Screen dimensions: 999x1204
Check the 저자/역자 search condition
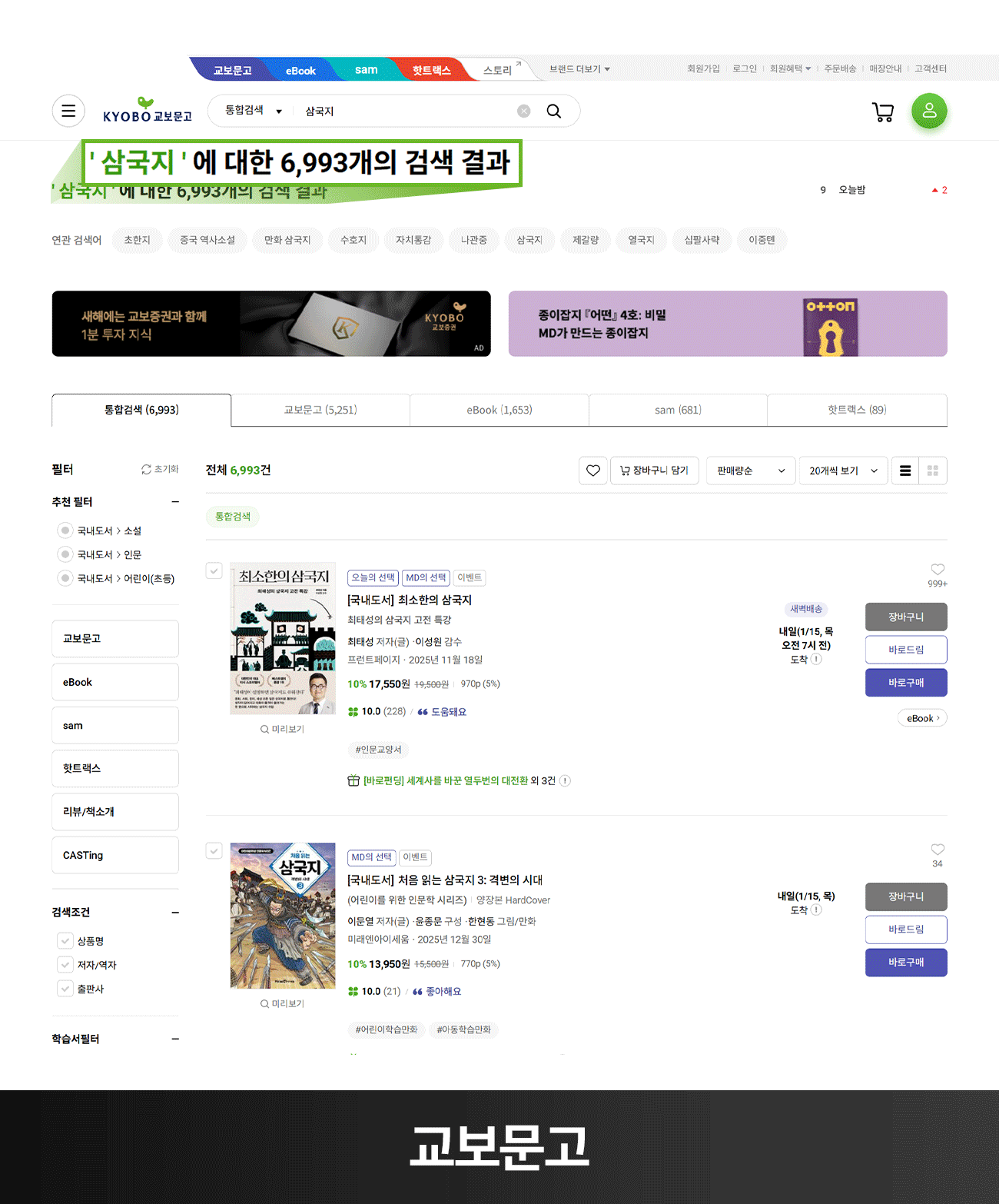(x=65, y=964)
